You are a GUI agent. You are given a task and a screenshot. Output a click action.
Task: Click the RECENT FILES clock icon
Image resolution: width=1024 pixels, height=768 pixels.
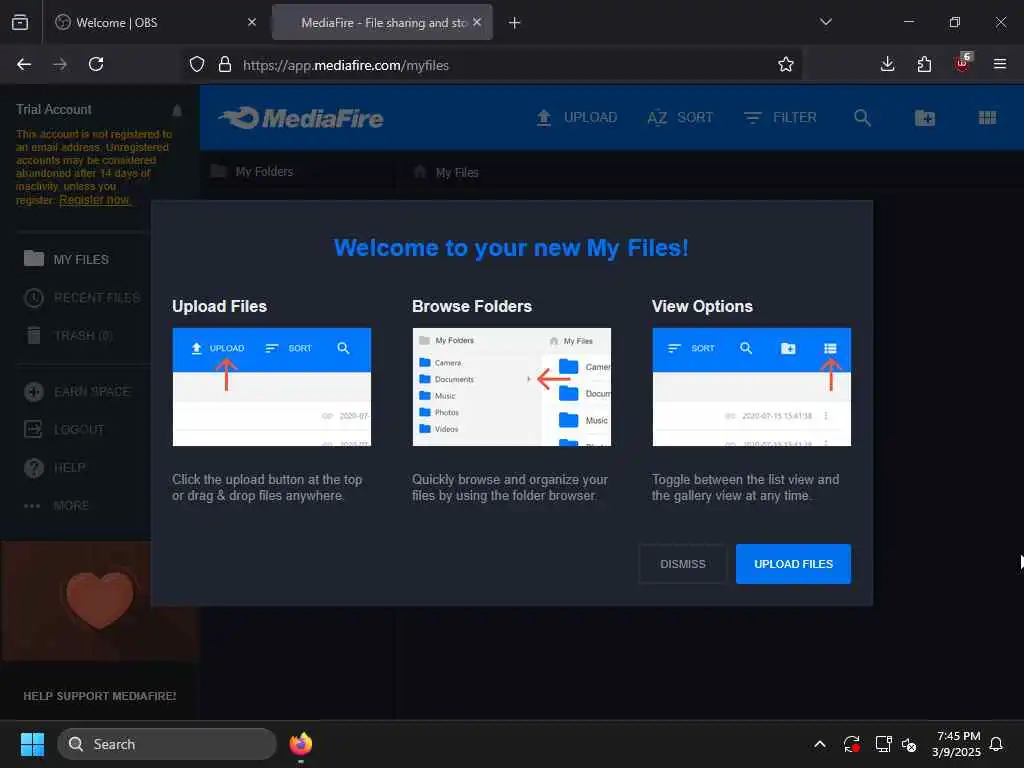pyautogui.click(x=34, y=298)
